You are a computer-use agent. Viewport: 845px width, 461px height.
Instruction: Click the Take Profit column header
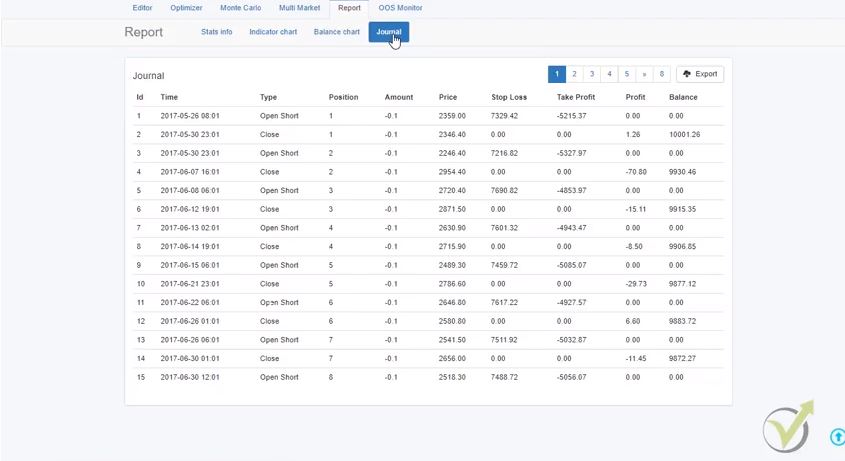coord(576,97)
